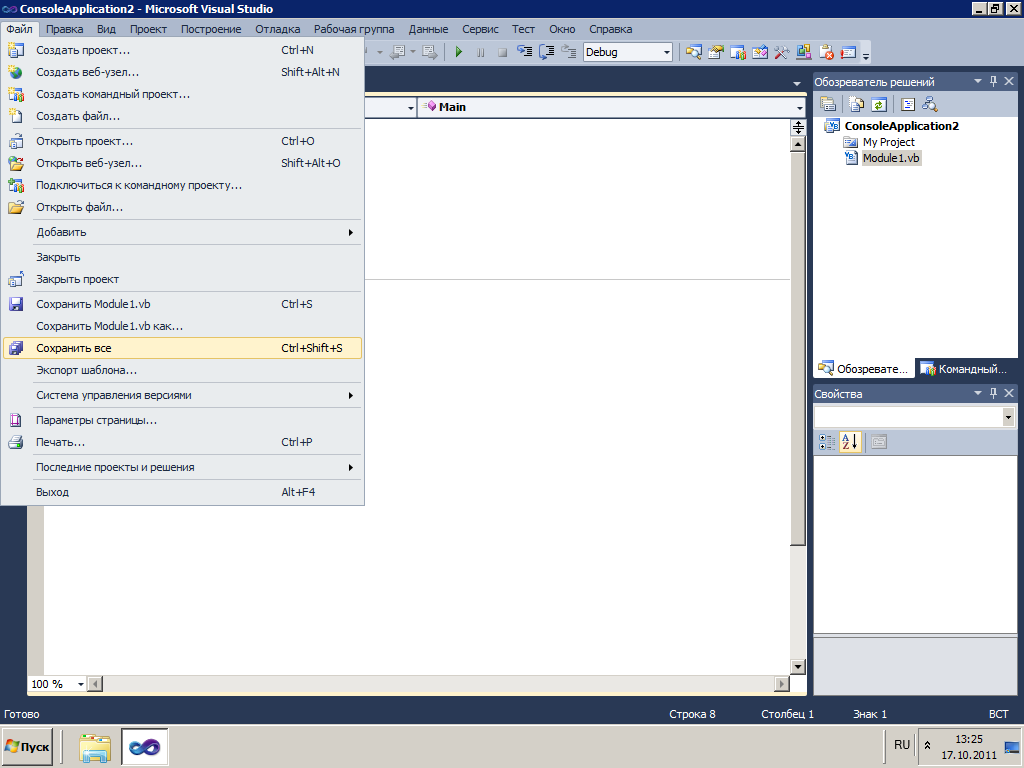Select Открыть проект… menu entry
Screen dimensions: 1024x768
182,142
